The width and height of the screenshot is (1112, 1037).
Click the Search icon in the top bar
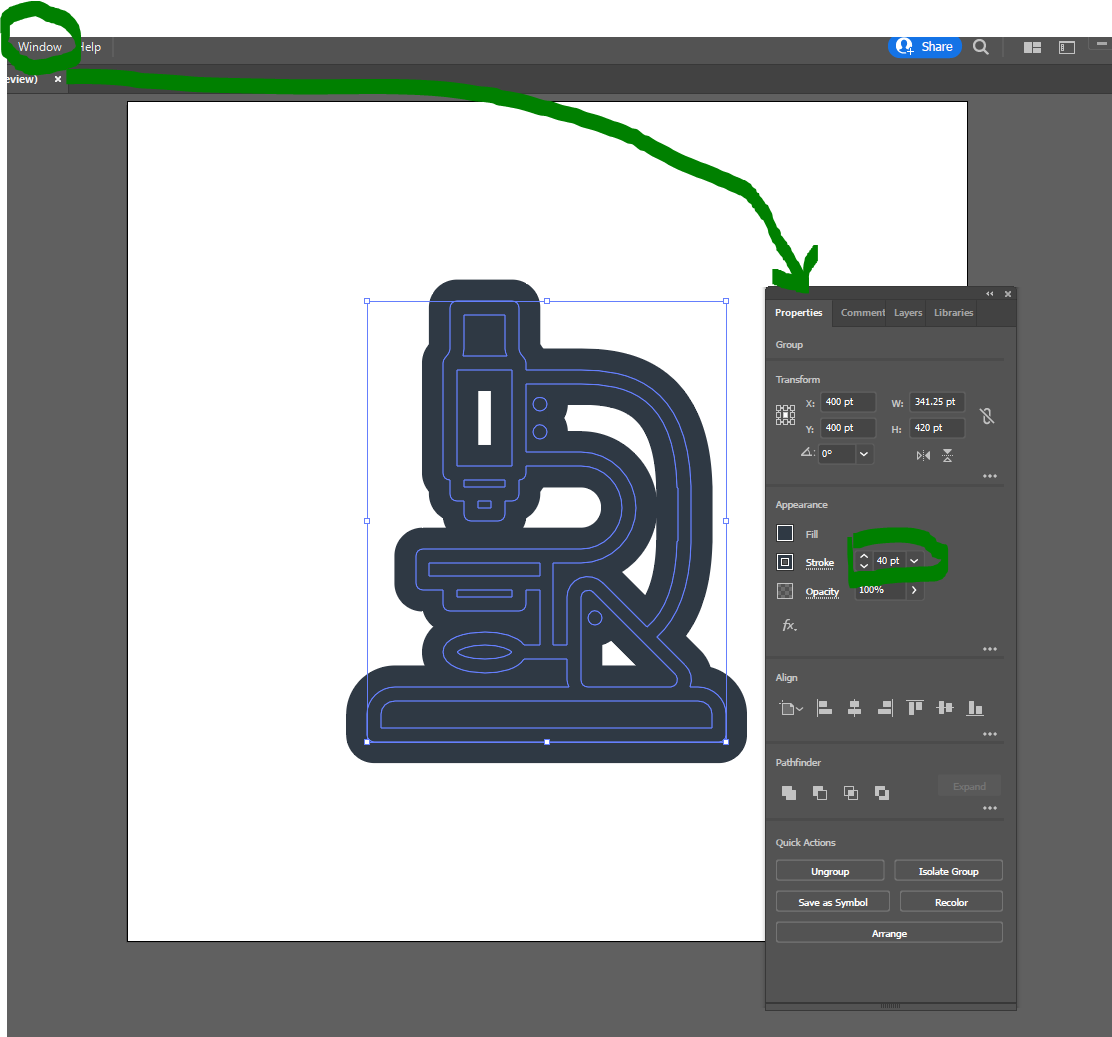tap(980, 47)
